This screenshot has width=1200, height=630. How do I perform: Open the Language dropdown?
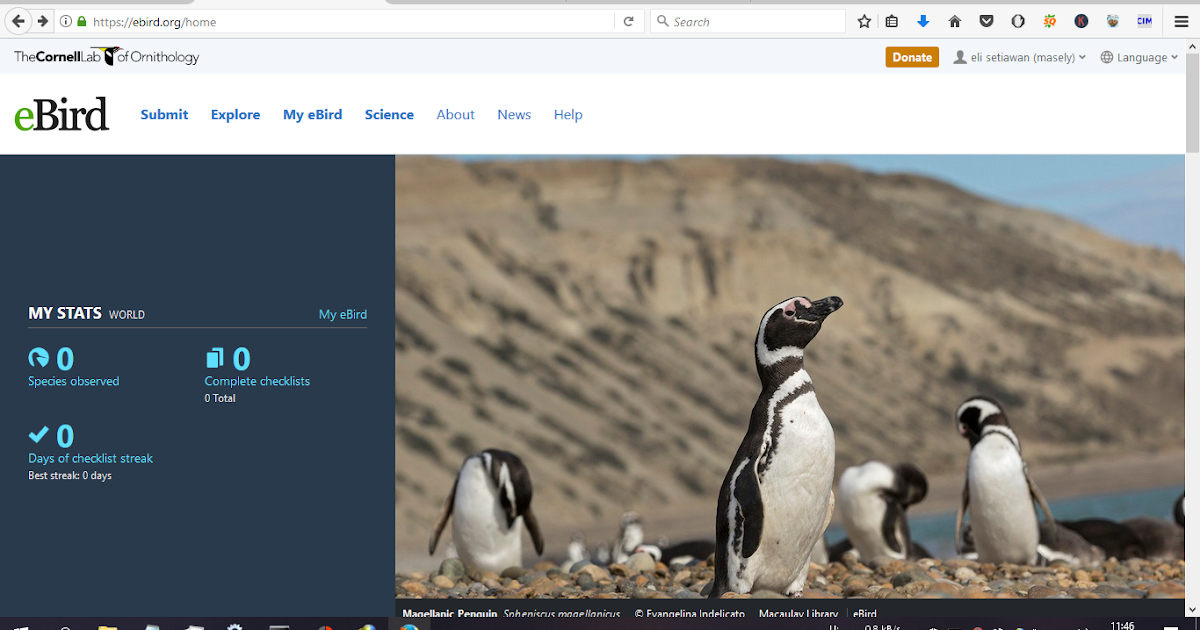1138,57
